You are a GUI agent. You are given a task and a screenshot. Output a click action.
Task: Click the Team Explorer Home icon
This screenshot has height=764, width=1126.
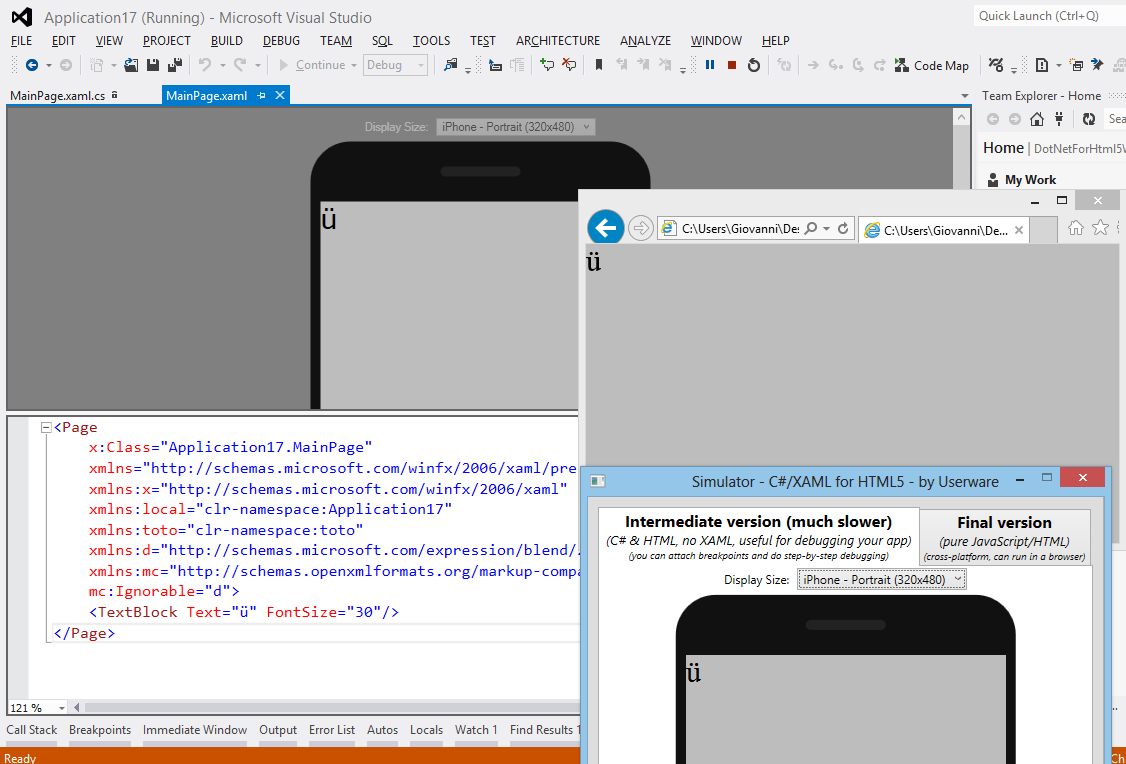pyautogui.click(x=1036, y=119)
